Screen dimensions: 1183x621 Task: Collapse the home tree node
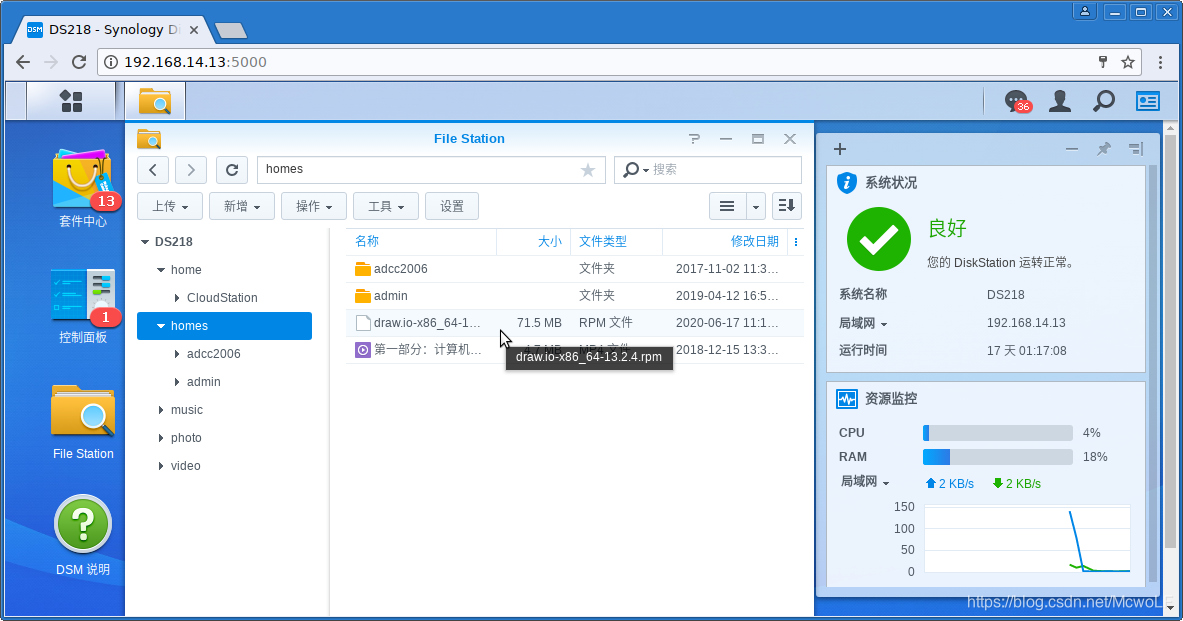click(160, 270)
